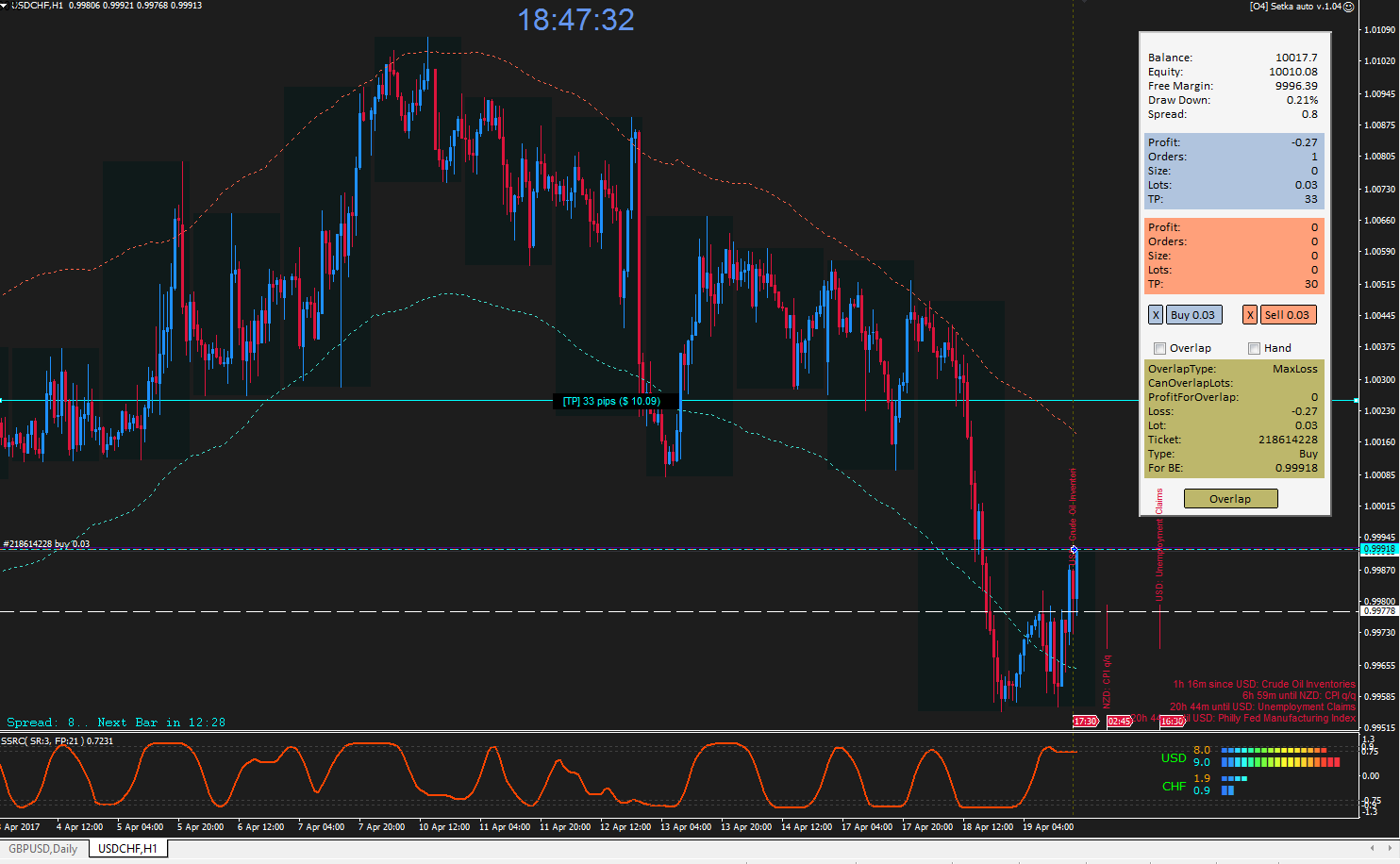The width and height of the screenshot is (1400, 864).
Task: Click the Buy 0.03 button
Action: [1193, 315]
